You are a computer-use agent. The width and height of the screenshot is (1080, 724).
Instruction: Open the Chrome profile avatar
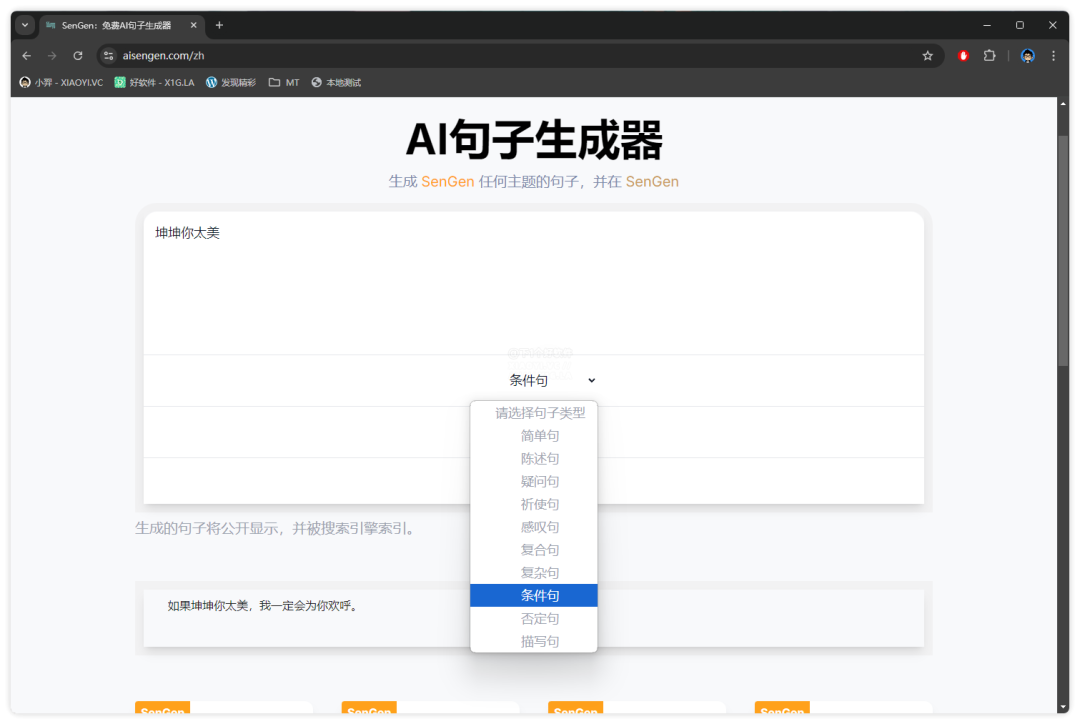tap(1027, 56)
